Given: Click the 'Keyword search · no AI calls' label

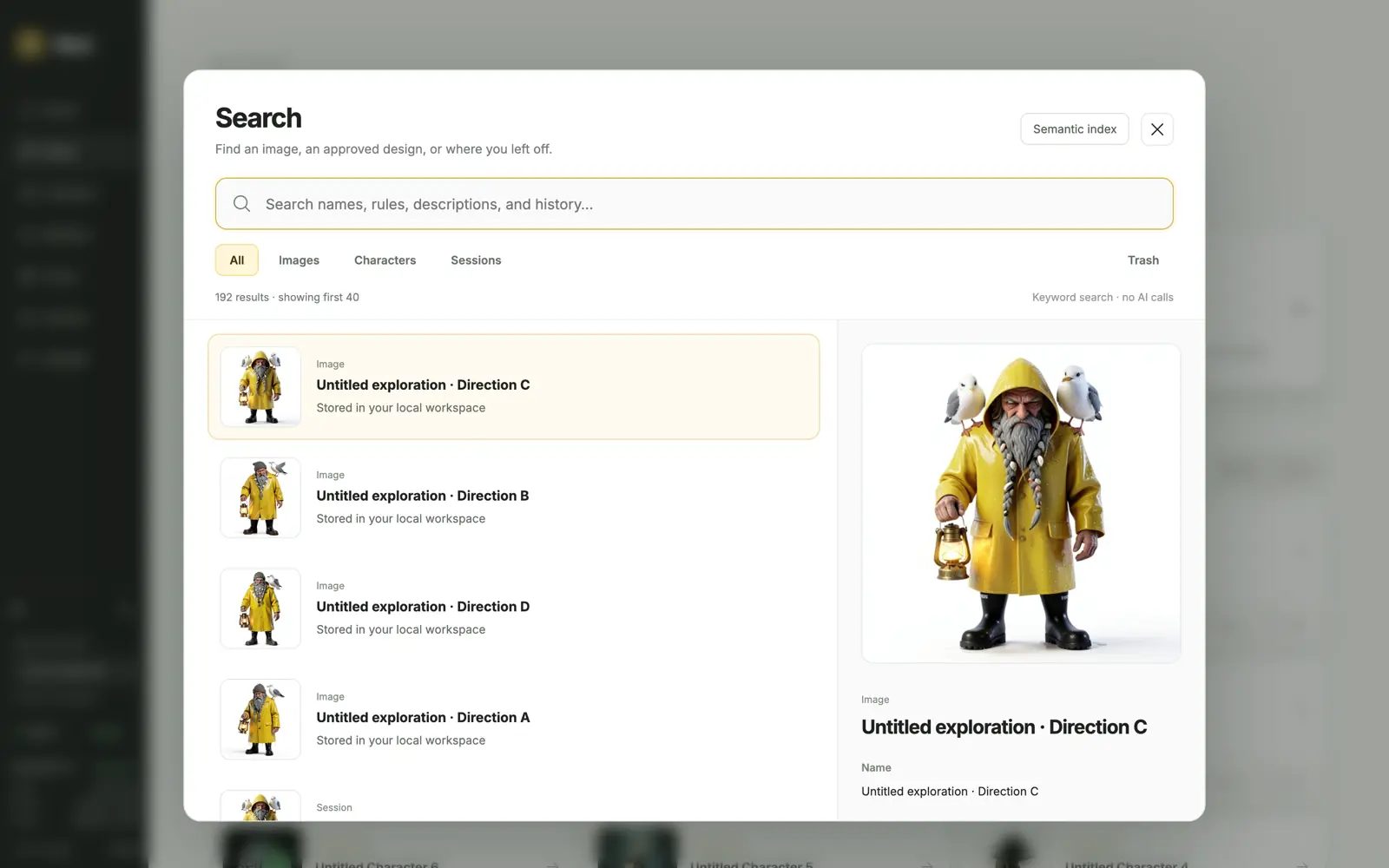Looking at the screenshot, I should coord(1103,298).
